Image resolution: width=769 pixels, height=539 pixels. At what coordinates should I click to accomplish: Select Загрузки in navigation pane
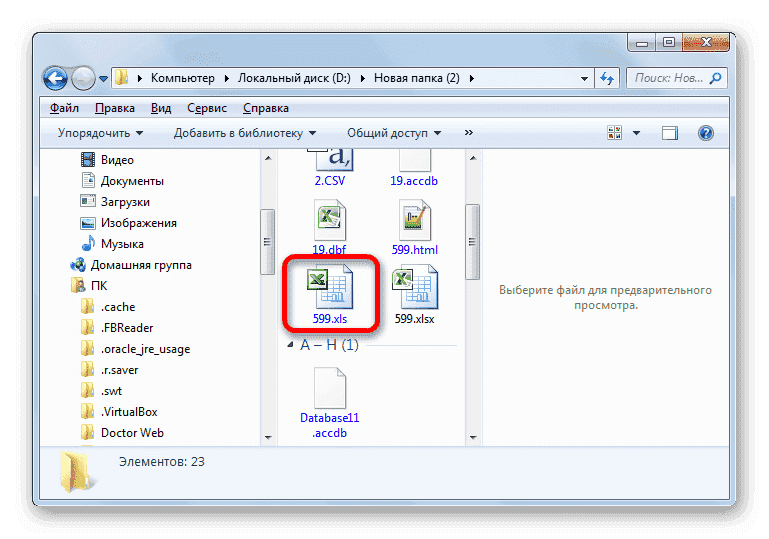click(x=125, y=202)
